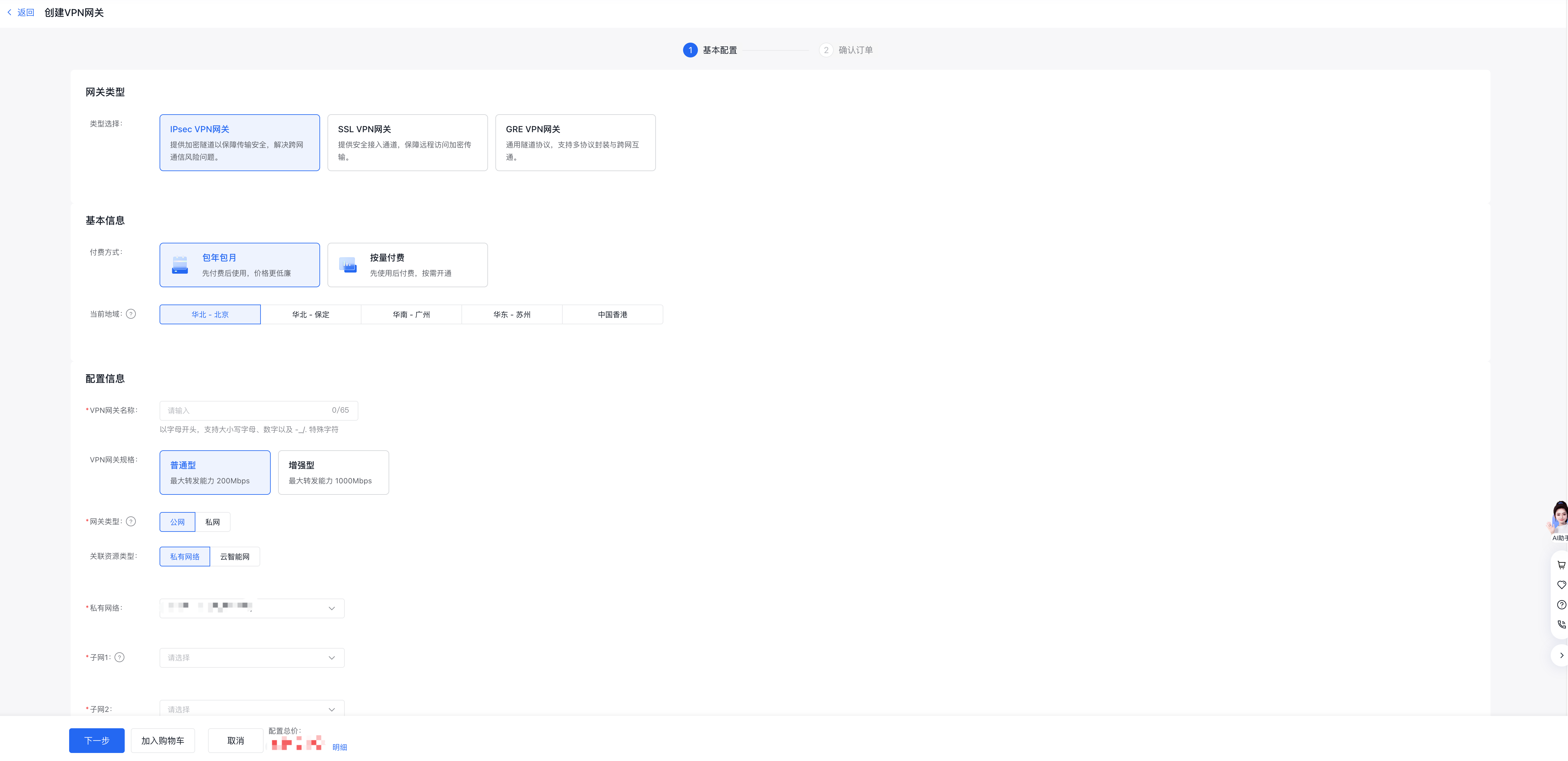Screen dimensions: 1568x761
Task: Click the heart favorites sidebar icon
Action: (1561, 585)
